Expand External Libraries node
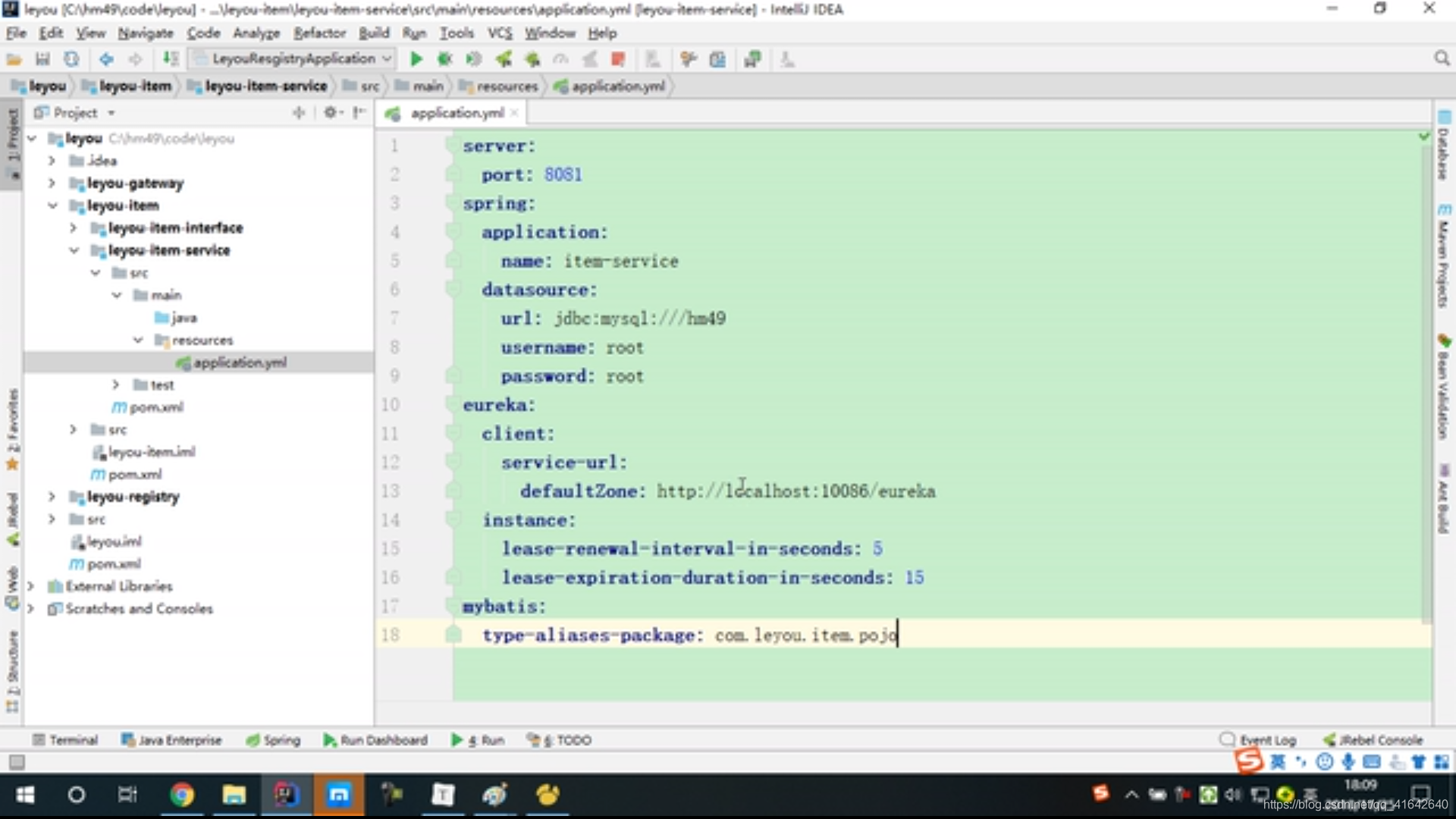 [x=30, y=586]
